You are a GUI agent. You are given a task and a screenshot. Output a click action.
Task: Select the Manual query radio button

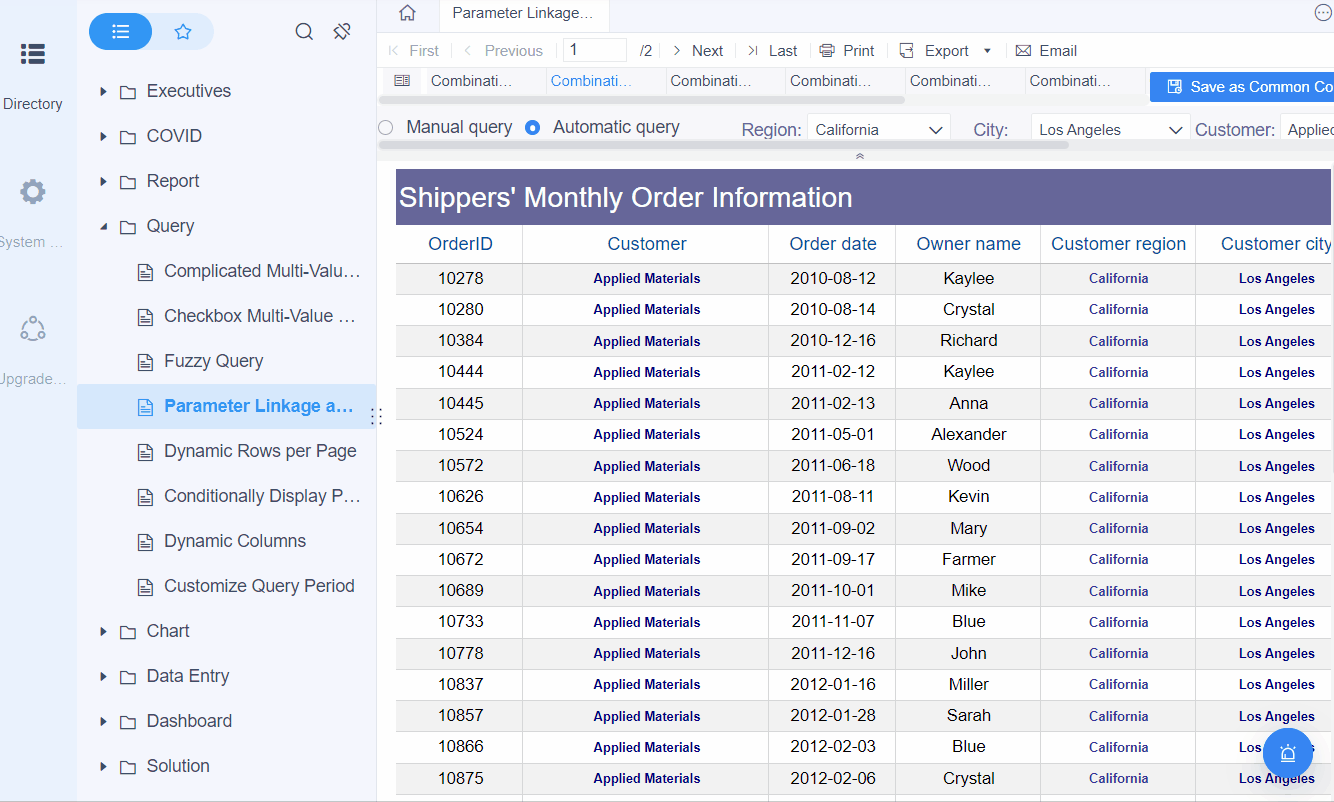[x=386, y=128]
